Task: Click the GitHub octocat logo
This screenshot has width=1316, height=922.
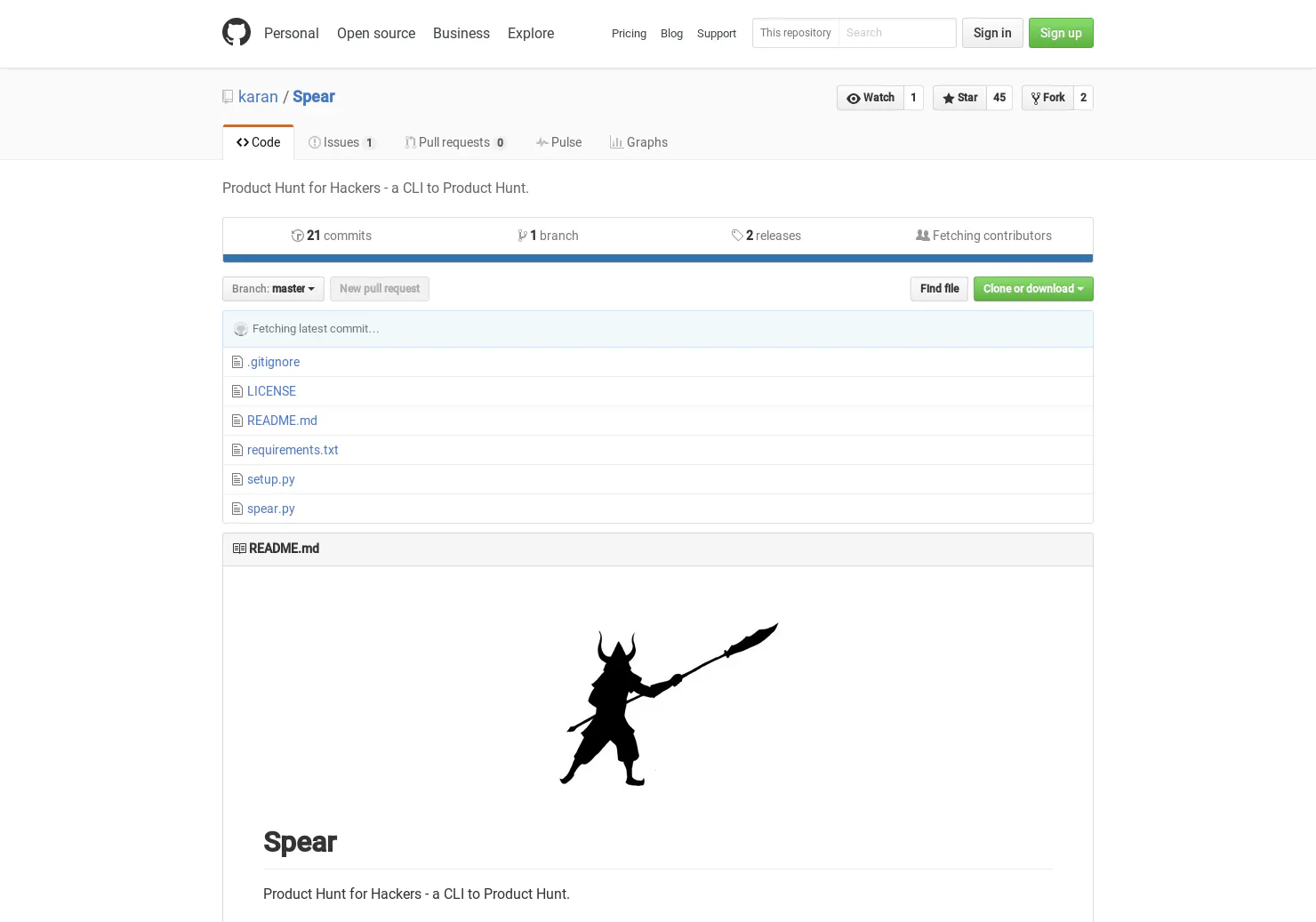Action: [x=237, y=33]
